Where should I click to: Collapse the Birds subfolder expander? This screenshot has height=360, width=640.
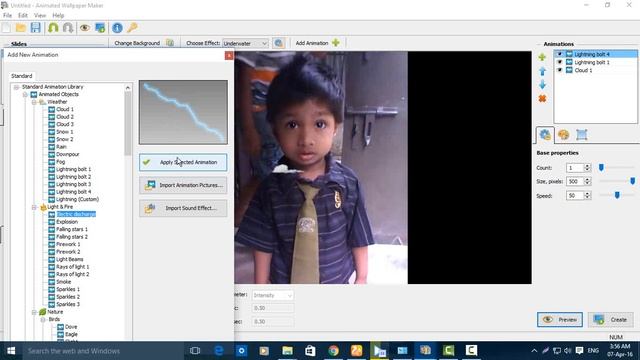[43, 320]
